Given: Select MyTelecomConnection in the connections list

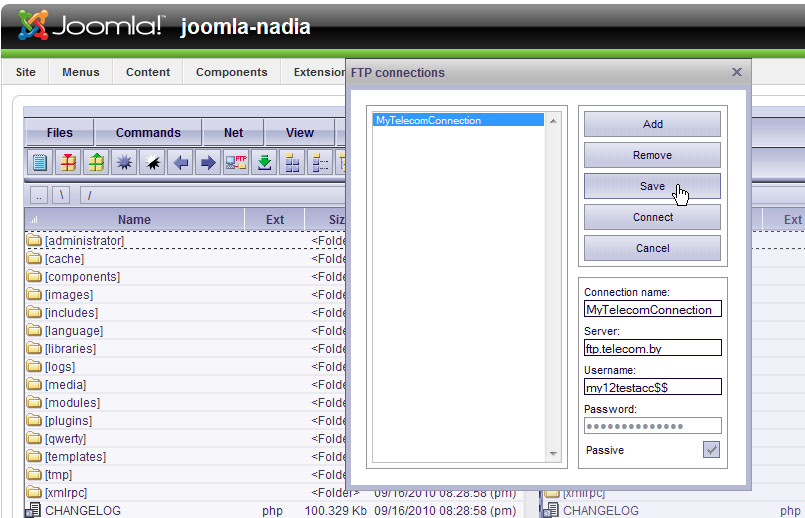Looking at the screenshot, I should coord(458,120).
